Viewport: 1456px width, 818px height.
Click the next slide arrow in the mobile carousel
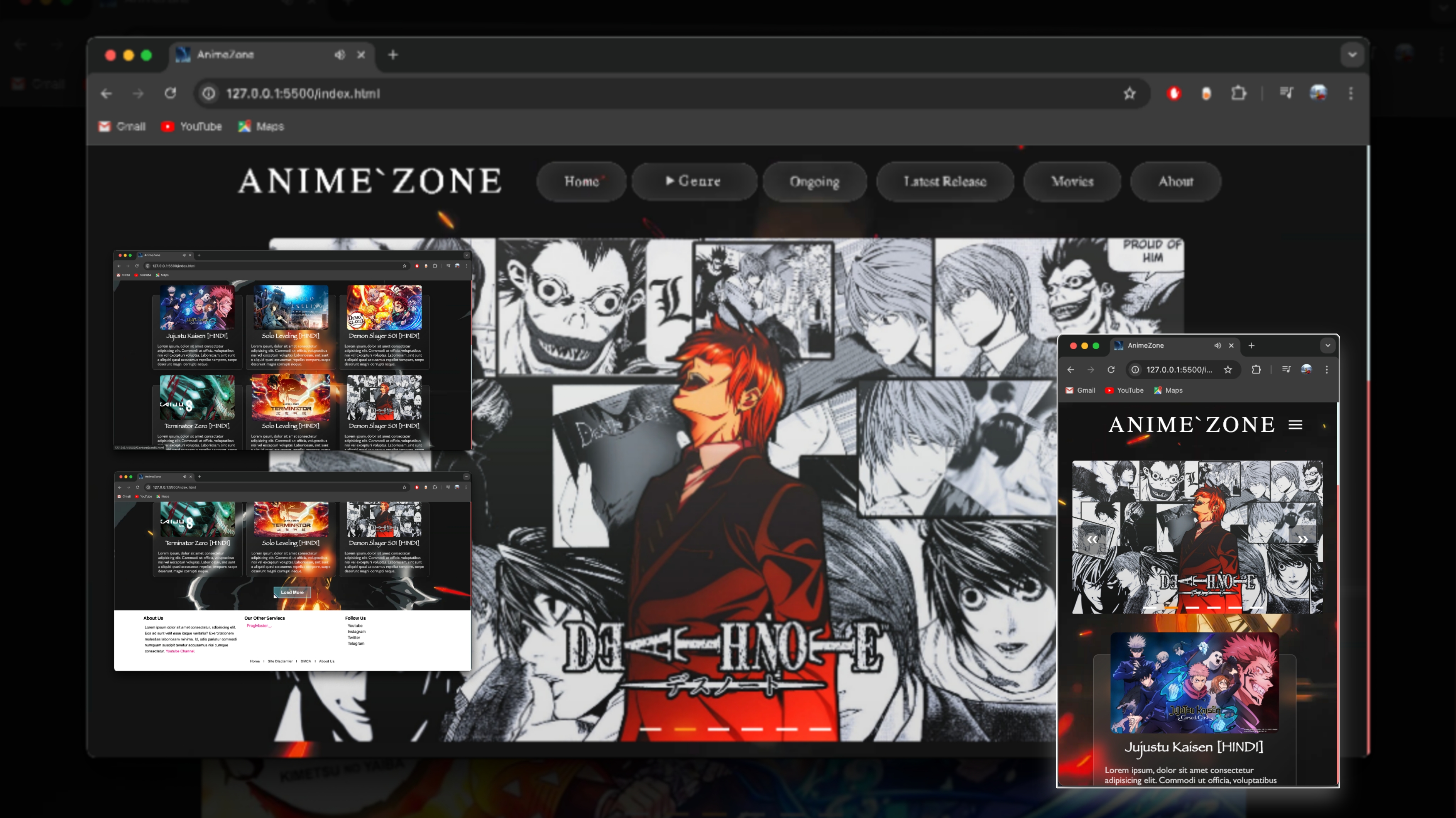point(1302,539)
